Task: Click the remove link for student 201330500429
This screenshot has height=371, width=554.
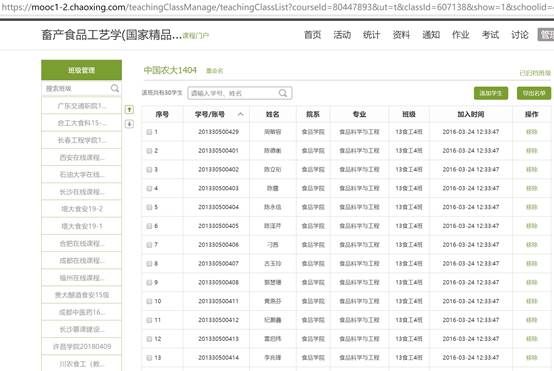Action: tap(531, 132)
